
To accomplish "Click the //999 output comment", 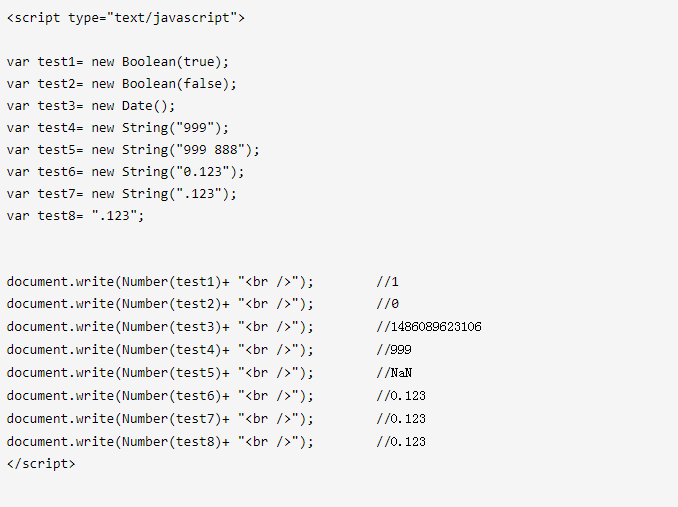I will pos(394,350).
